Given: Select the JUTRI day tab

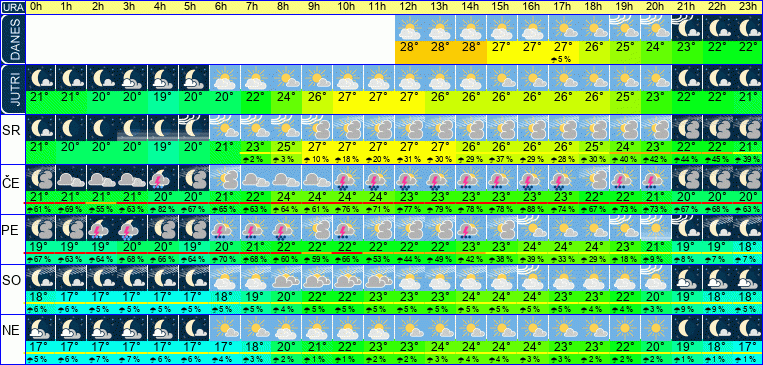Looking at the screenshot, I should click(12, 89).
